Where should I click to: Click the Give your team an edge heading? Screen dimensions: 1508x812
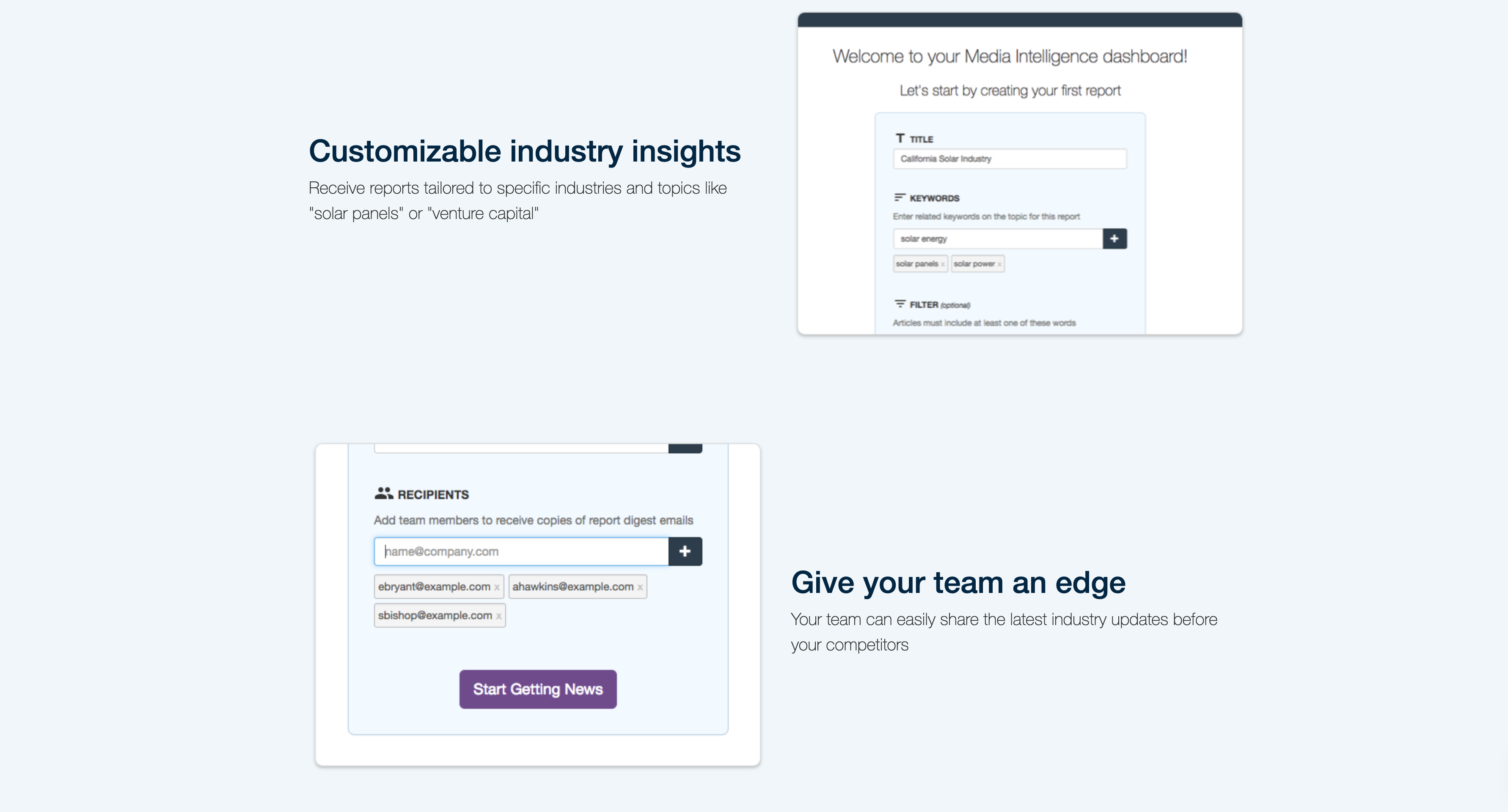tap(958, 582)
